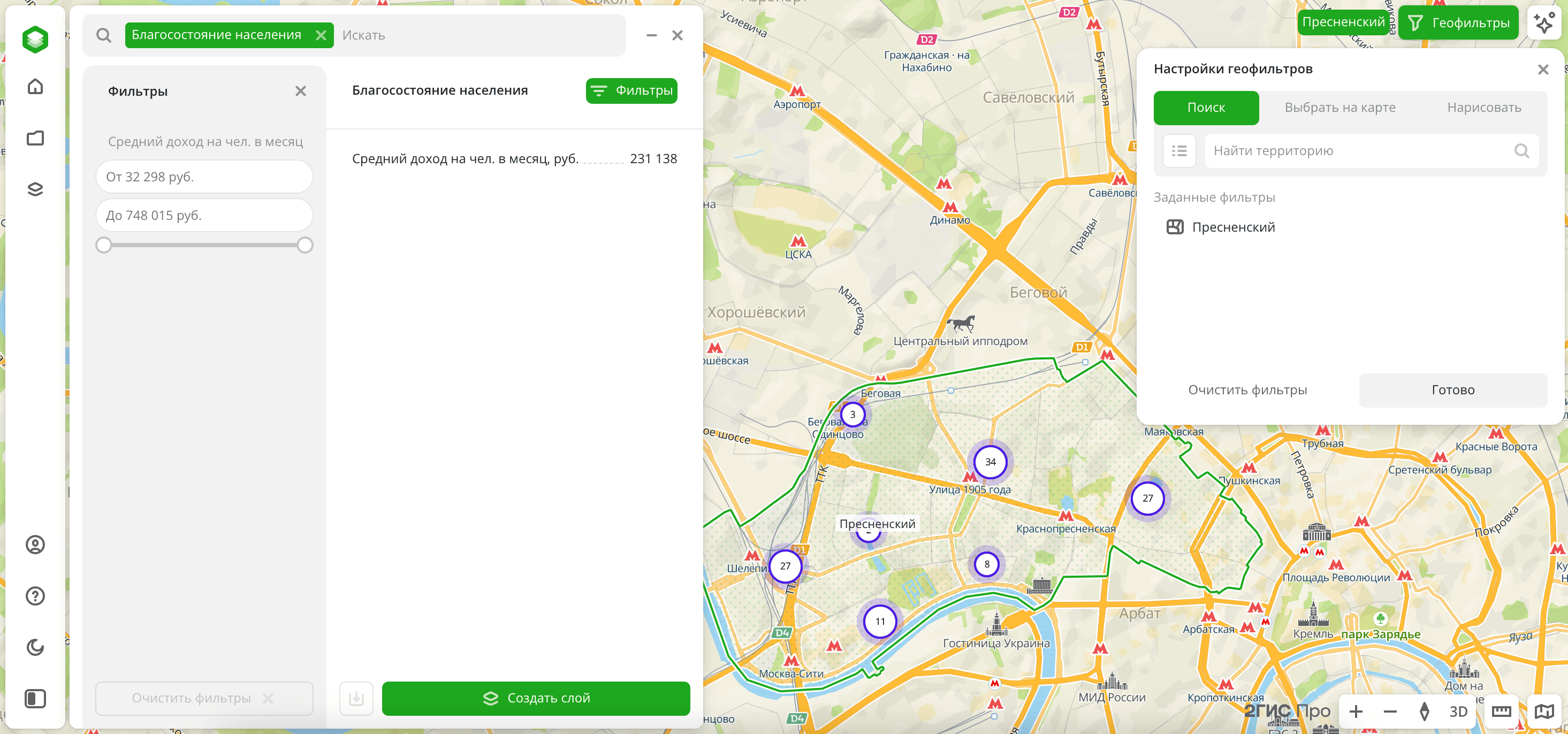Open territory list icon in geofilters

[x=1179, y=151]
